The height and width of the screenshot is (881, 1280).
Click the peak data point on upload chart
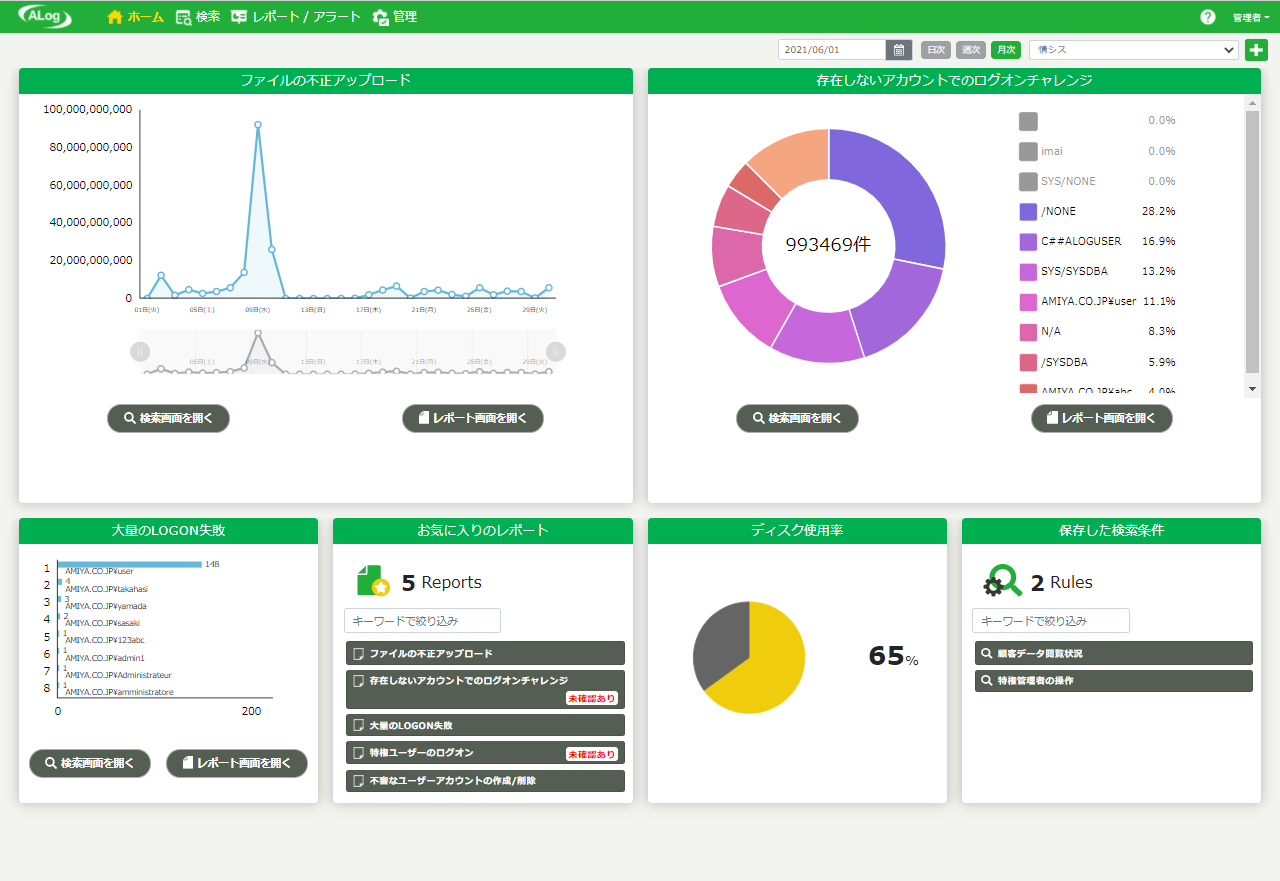click(x=258, y=125)
